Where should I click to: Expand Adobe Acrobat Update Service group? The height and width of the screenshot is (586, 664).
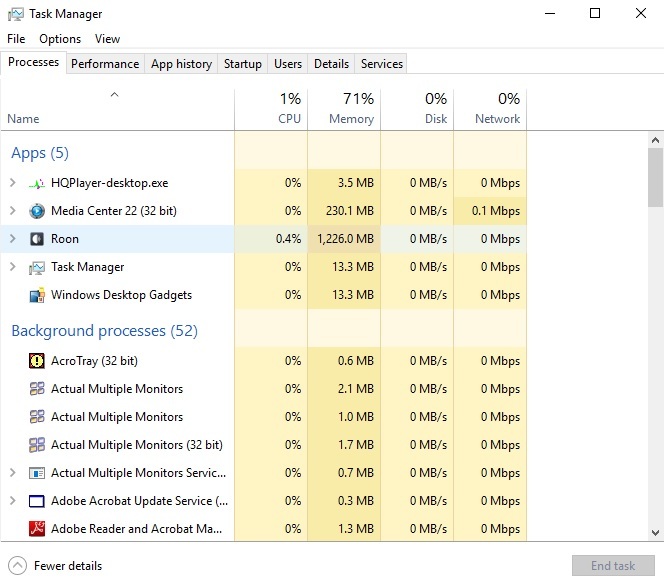[13, 500]
